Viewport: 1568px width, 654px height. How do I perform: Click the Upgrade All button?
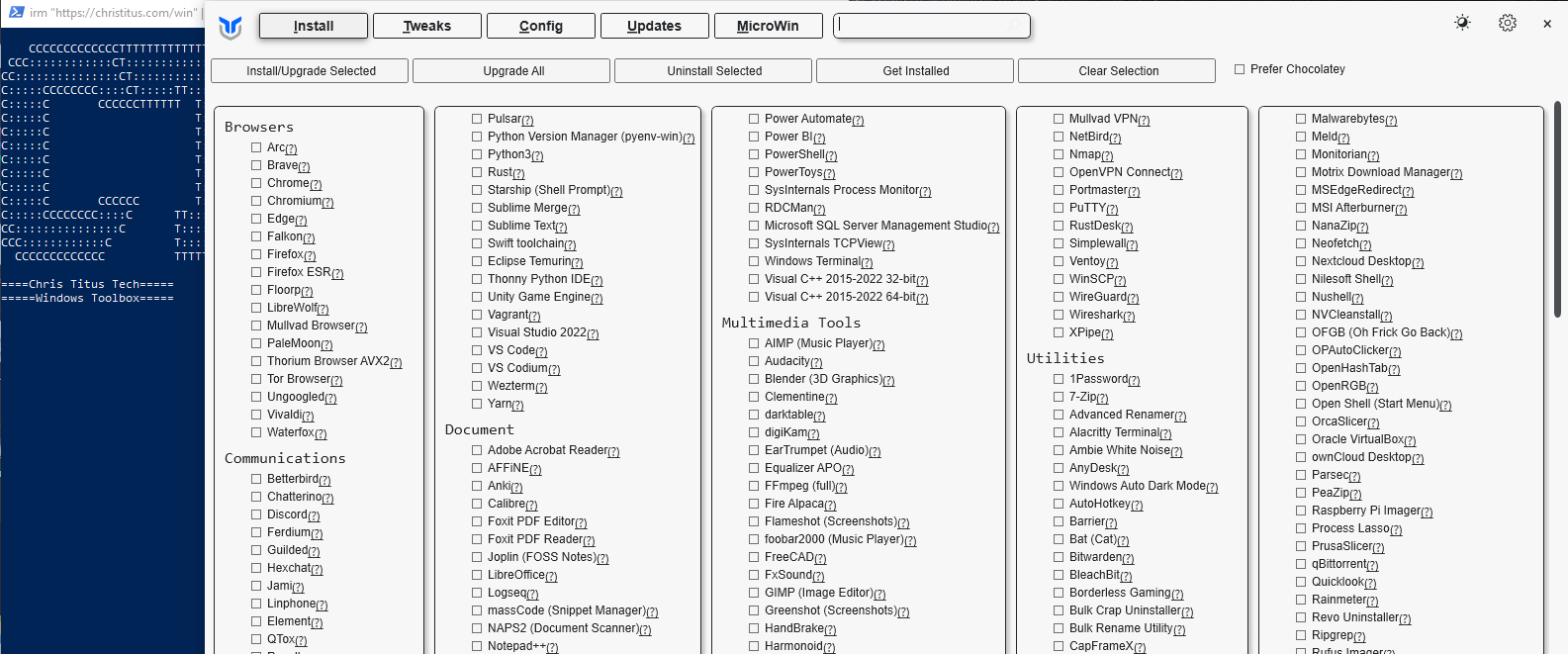tap(513, 71)
